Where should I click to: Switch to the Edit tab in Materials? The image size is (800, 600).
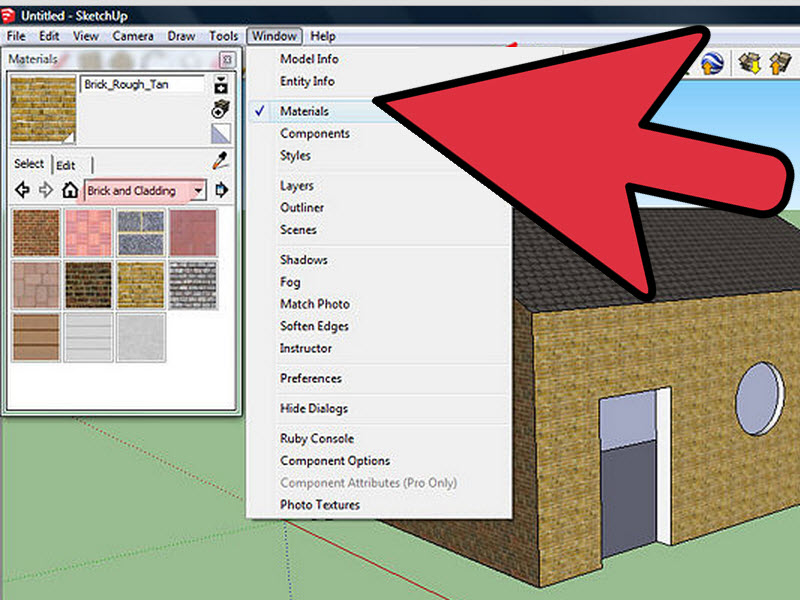[67, 164]
